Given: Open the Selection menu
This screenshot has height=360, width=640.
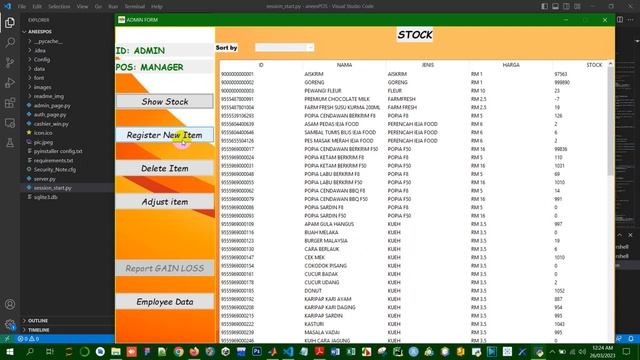Looking at the screenshot, I should pos(59,7).
